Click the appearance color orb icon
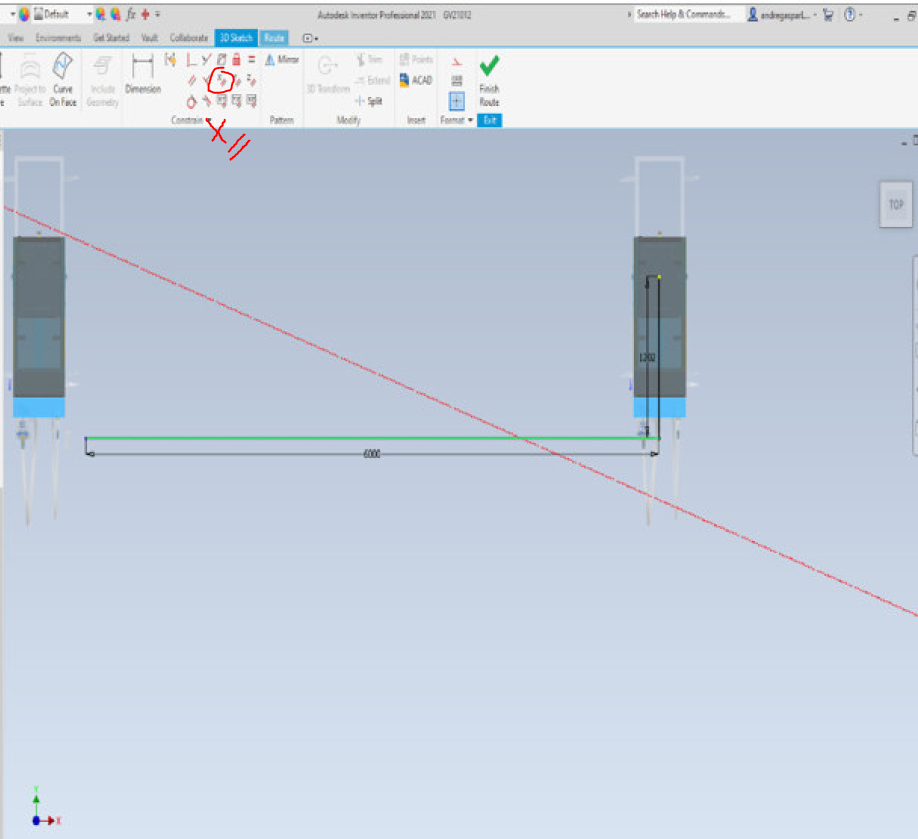918x839 pixels. coord(24,14)
